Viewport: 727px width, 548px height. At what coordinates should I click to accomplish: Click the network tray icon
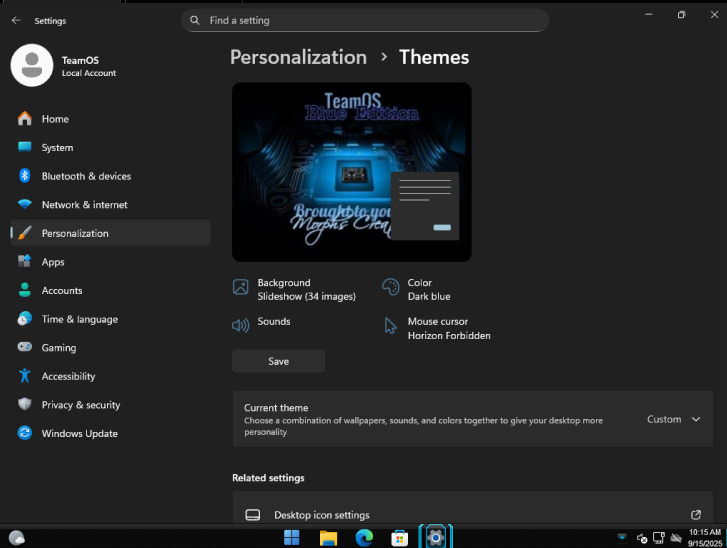[x=658, y=538]
